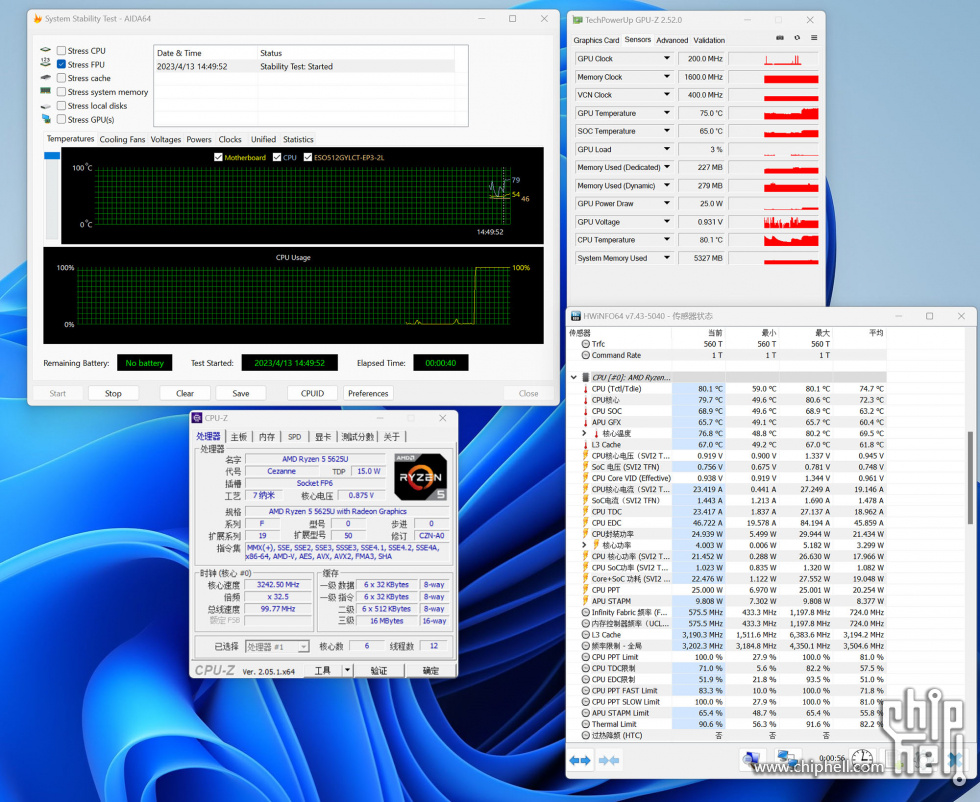Enable Stress local disks checkbox

coord(61,106)
